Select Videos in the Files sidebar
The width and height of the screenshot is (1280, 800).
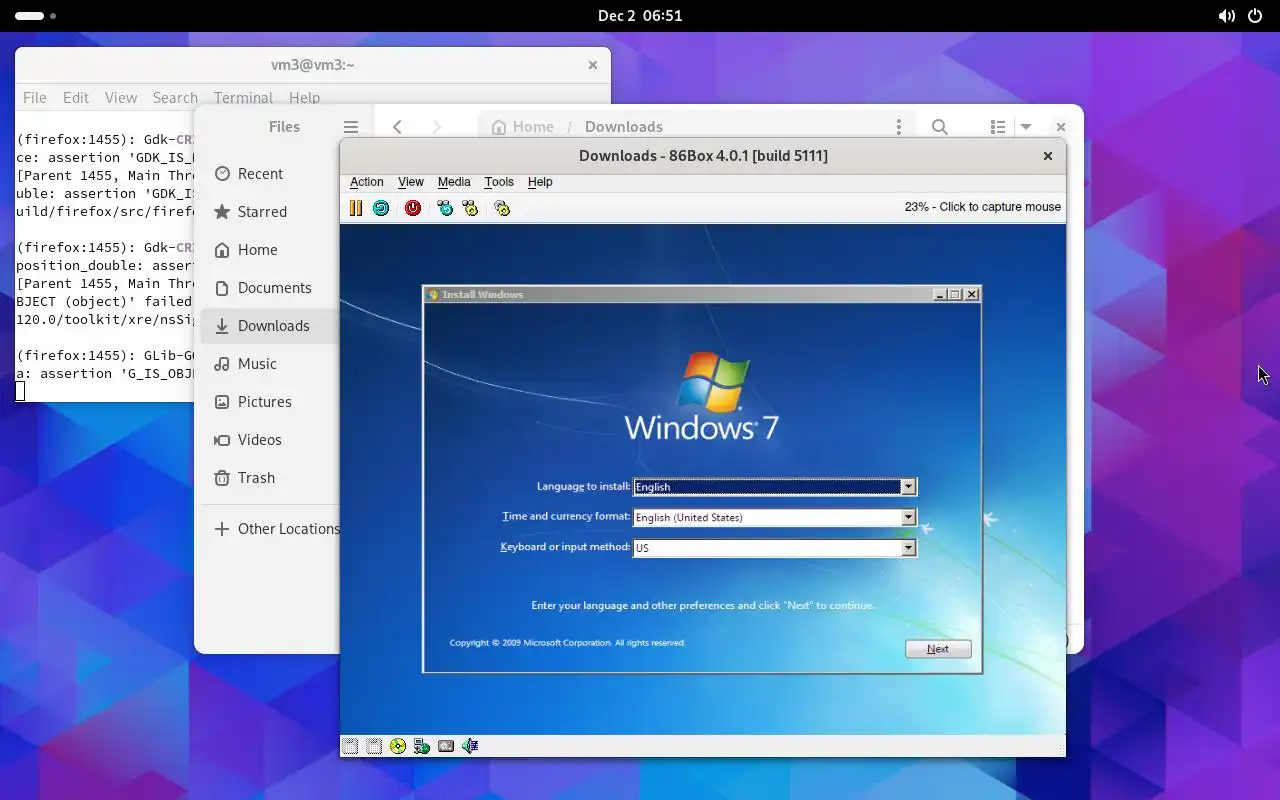(x=270, y=440)
